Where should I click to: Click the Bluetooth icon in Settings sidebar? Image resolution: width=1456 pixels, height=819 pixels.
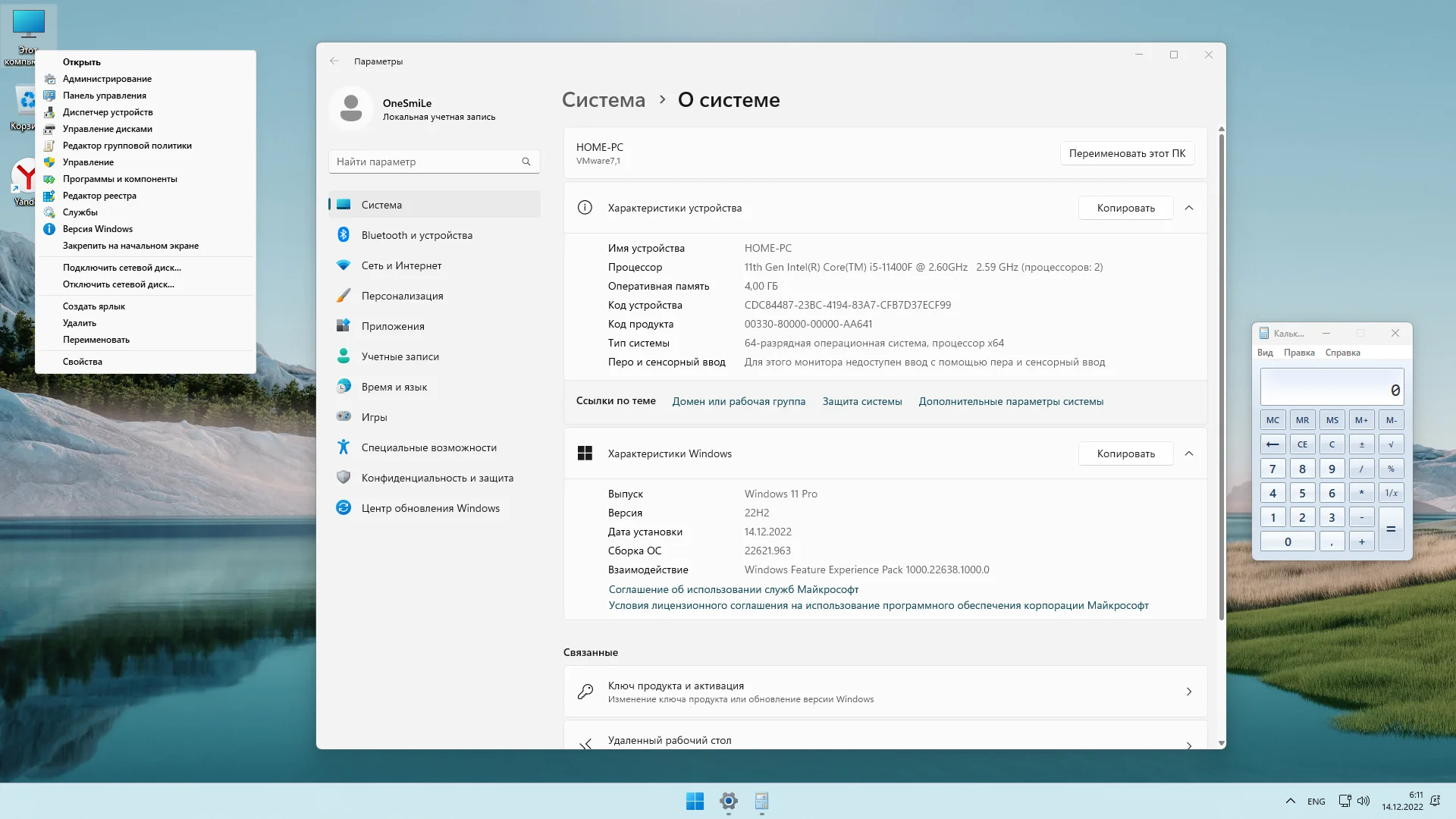pos(344,235)
